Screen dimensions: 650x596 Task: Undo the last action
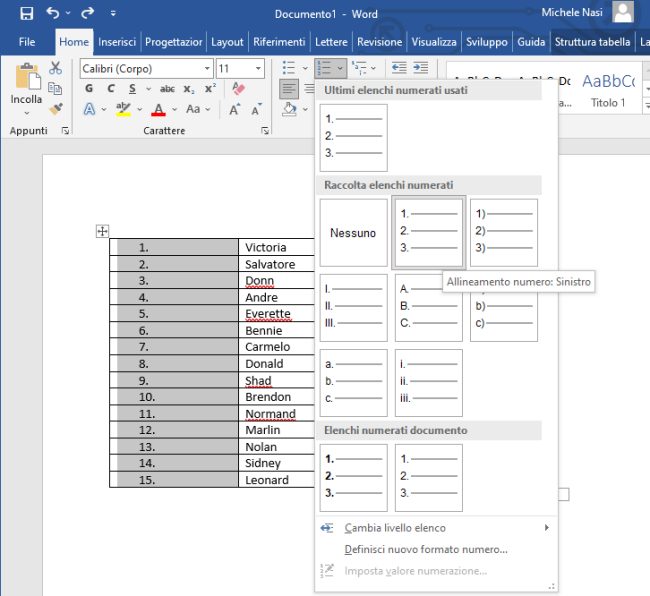53,13
